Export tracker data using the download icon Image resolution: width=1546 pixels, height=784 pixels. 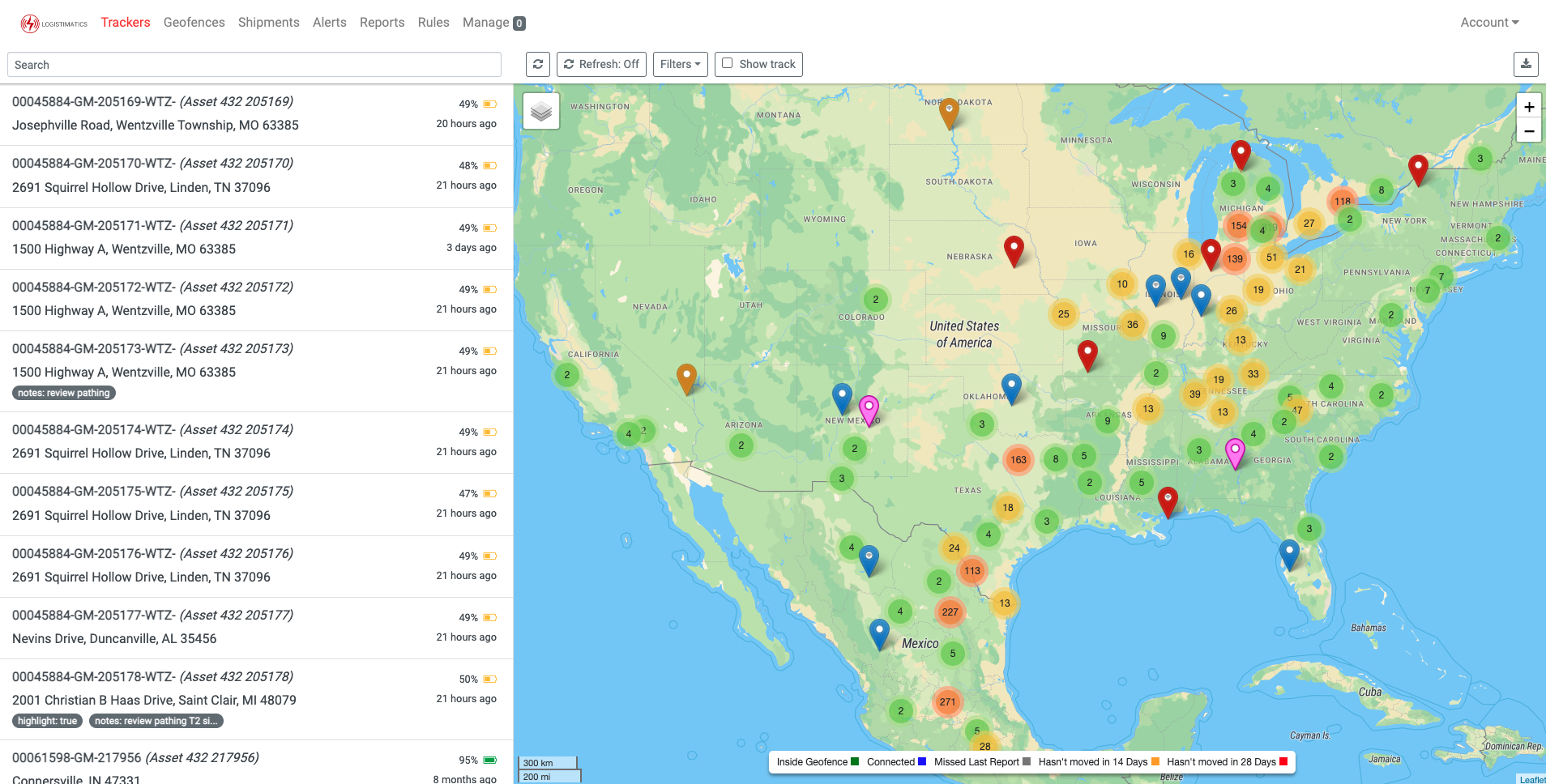[x=1526, y=64]
